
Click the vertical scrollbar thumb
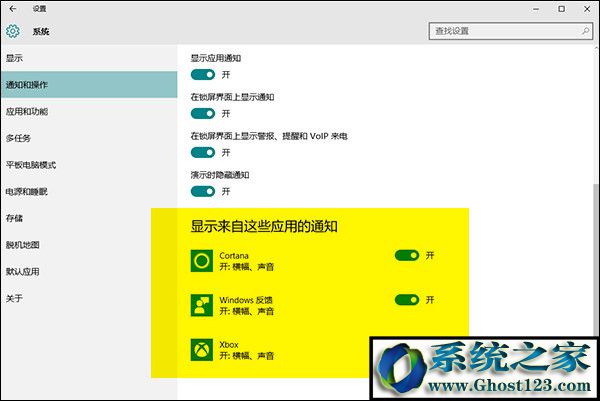coord(597,260)
